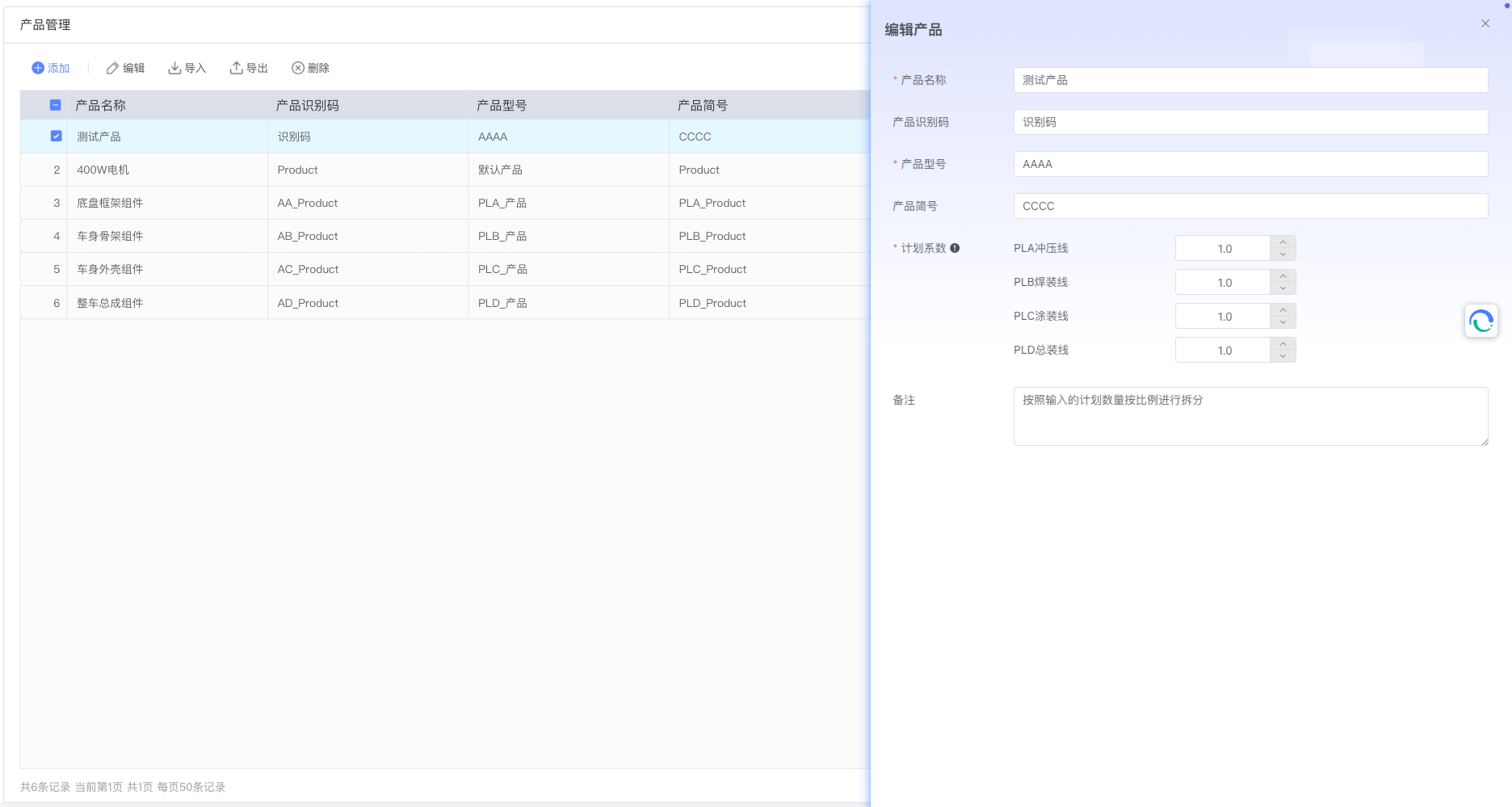Click the Delete (删除) toolbar icon
Screen dimensions: 1512x807
(x=298, y=68)
